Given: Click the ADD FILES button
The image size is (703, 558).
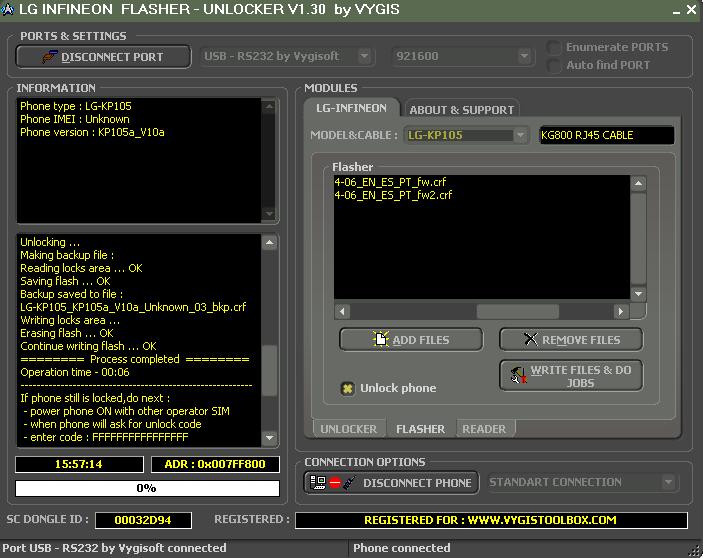Looking at the screenshot, I should point(411,340).
